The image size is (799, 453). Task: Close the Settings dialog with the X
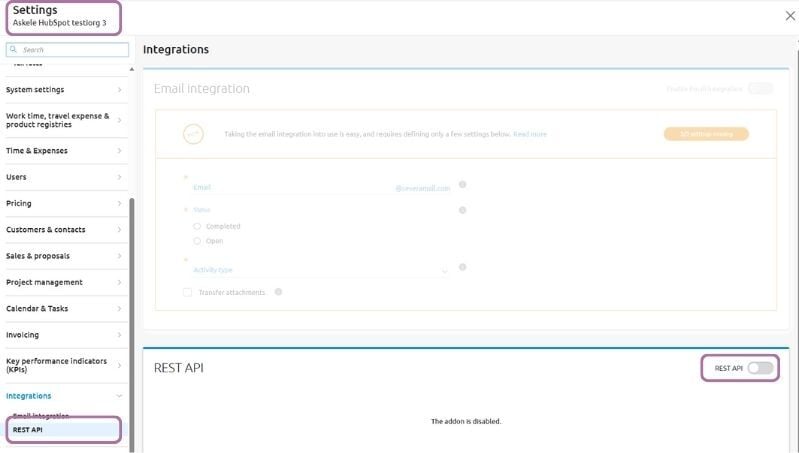click(790, 16)
